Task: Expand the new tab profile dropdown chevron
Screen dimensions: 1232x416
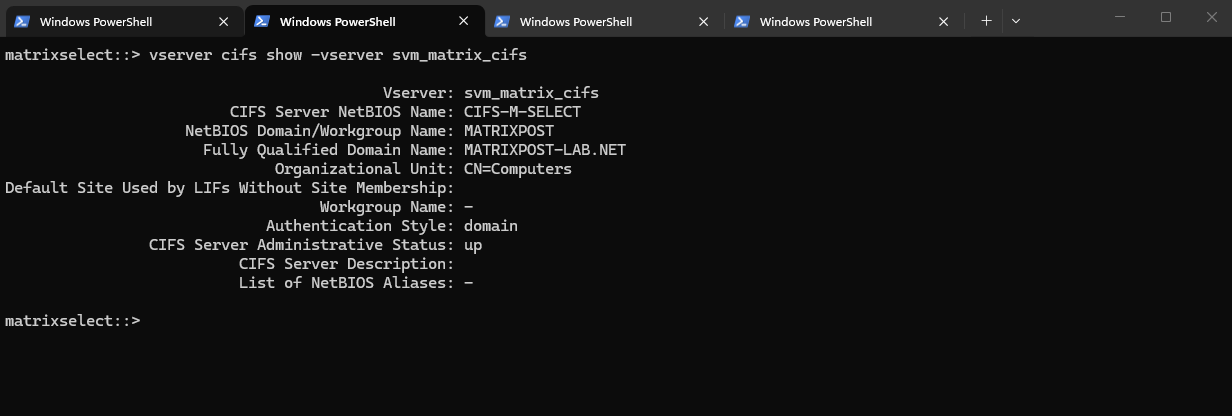Action: tap(1016, 21)
